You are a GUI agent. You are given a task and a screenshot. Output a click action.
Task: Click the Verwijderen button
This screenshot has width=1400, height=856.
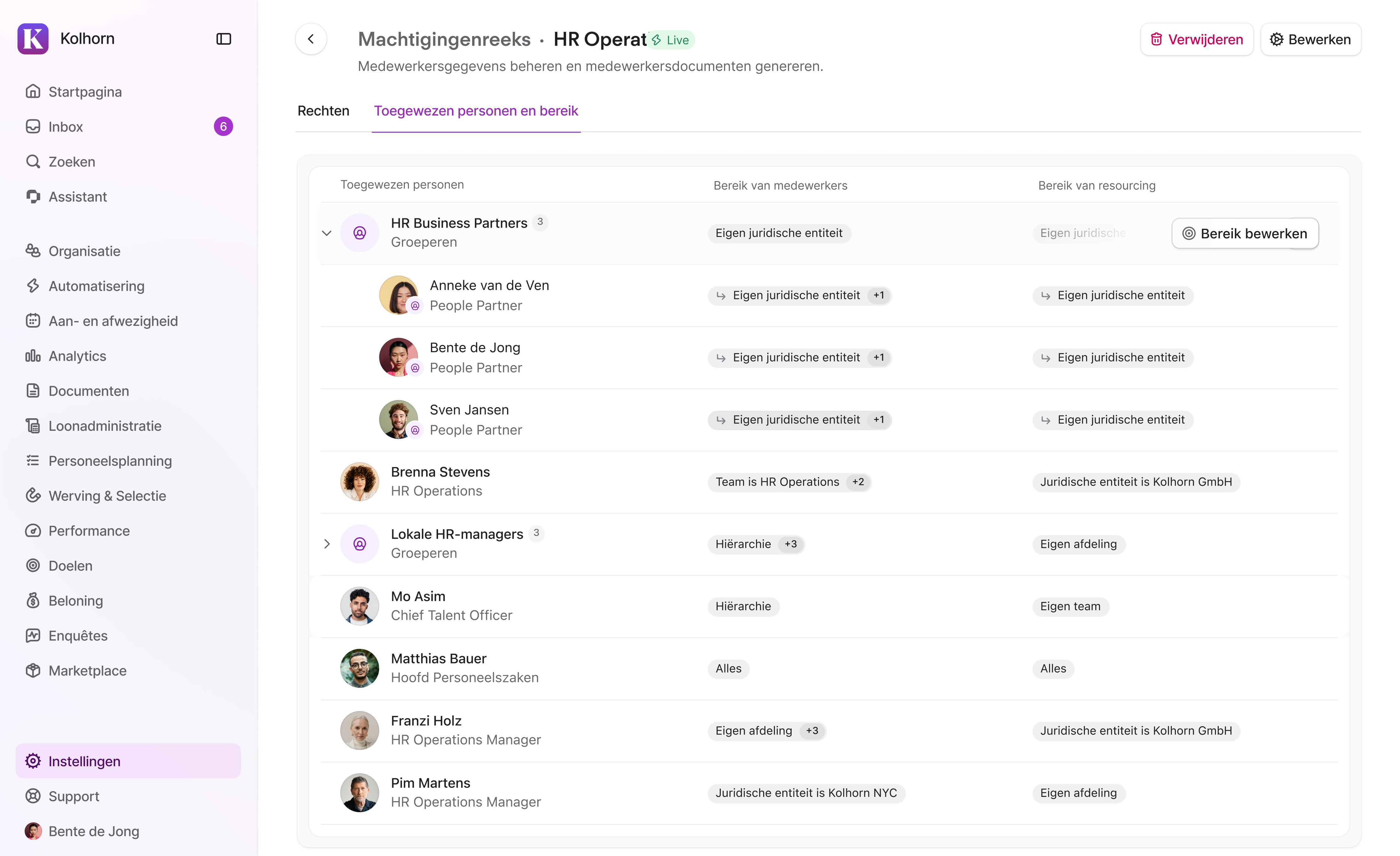(x=1196, y=39)
